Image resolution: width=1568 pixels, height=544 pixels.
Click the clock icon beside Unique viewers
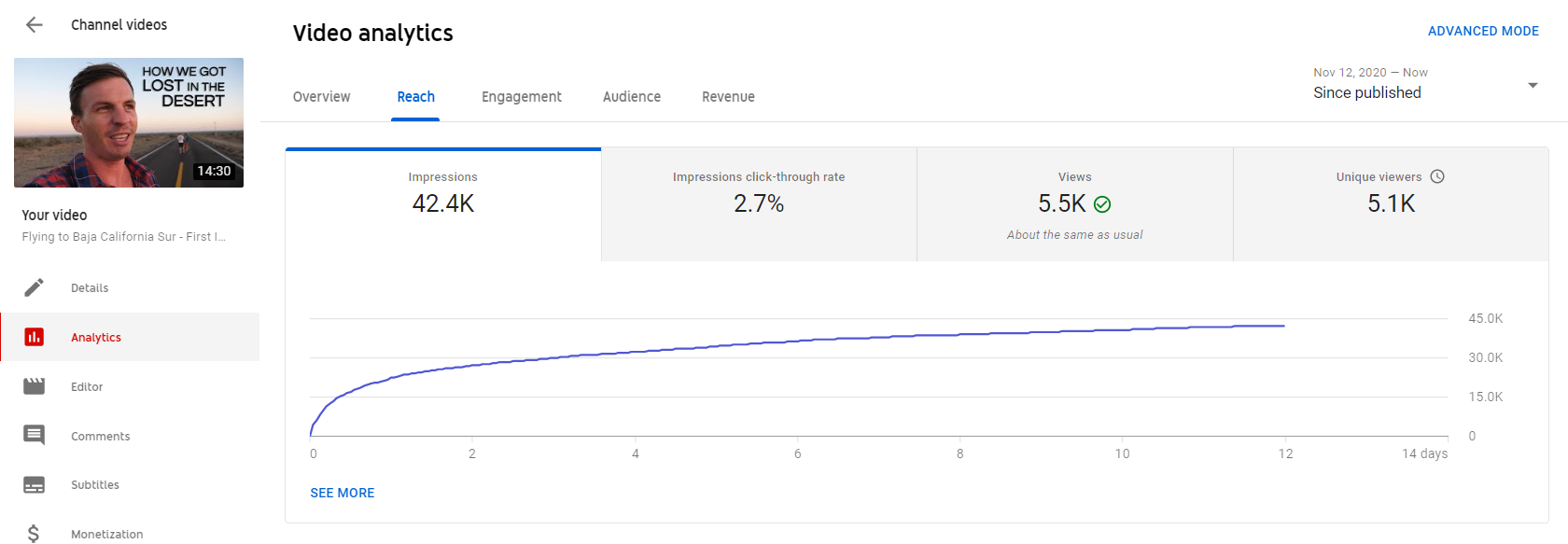click(1437, 176)
